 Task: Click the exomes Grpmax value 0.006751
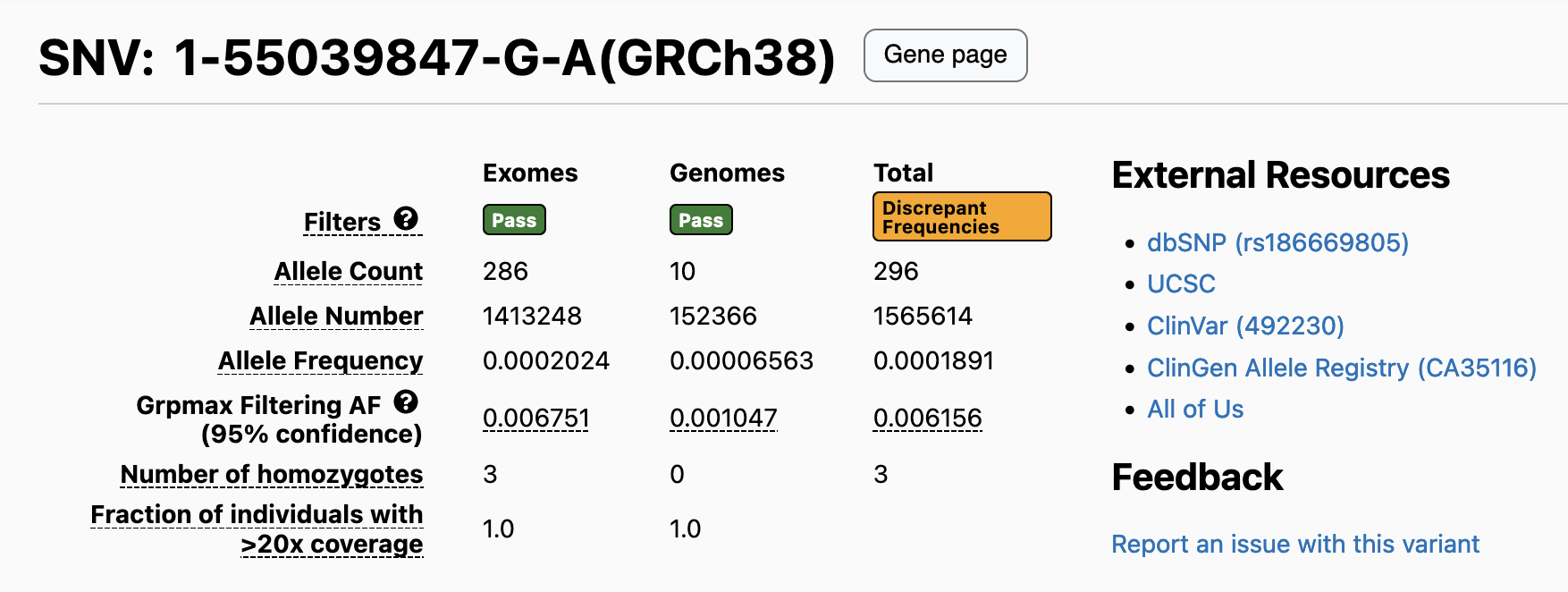pos(535,418)
